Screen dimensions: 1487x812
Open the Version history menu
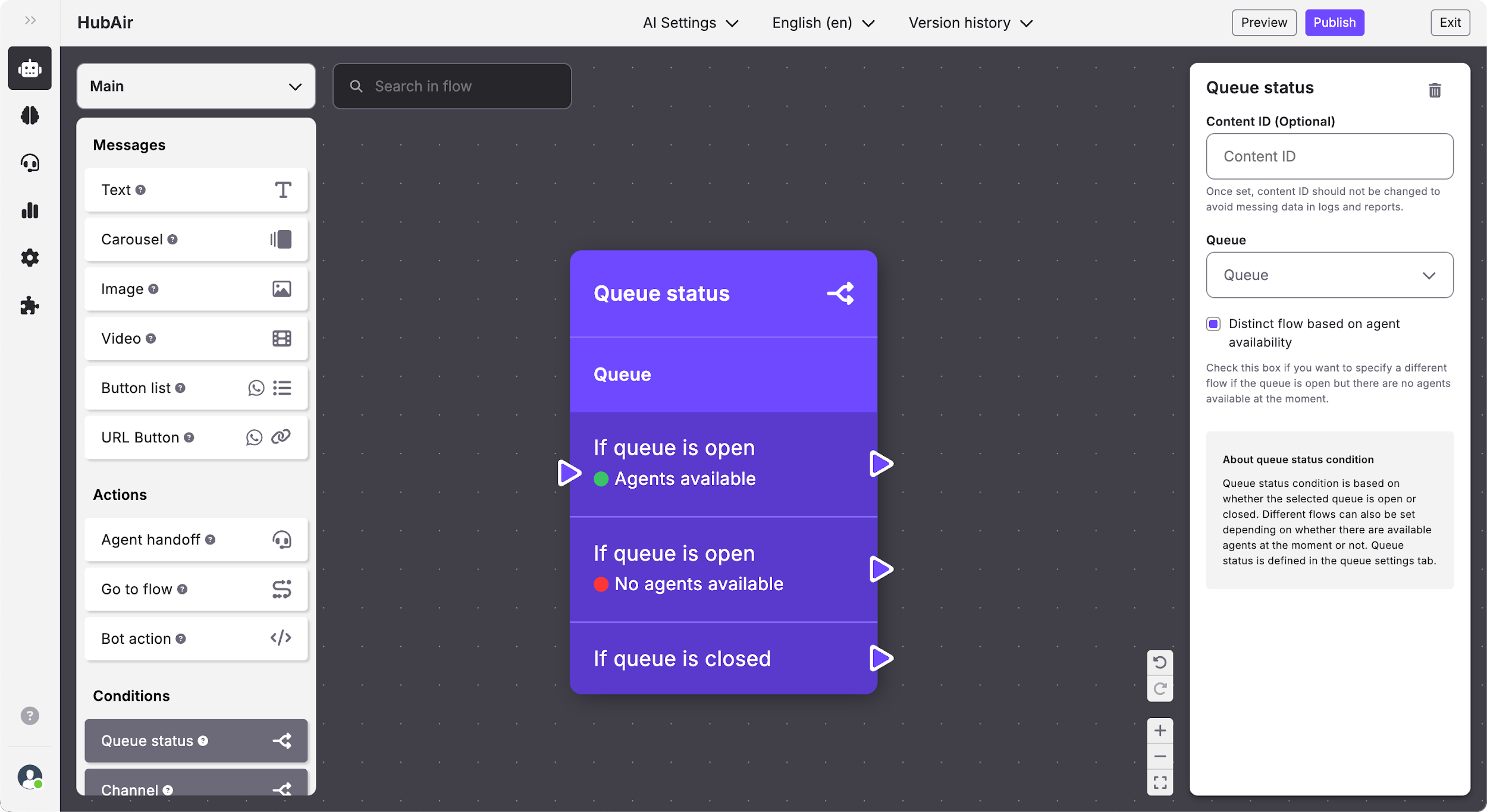coord(970,23)
